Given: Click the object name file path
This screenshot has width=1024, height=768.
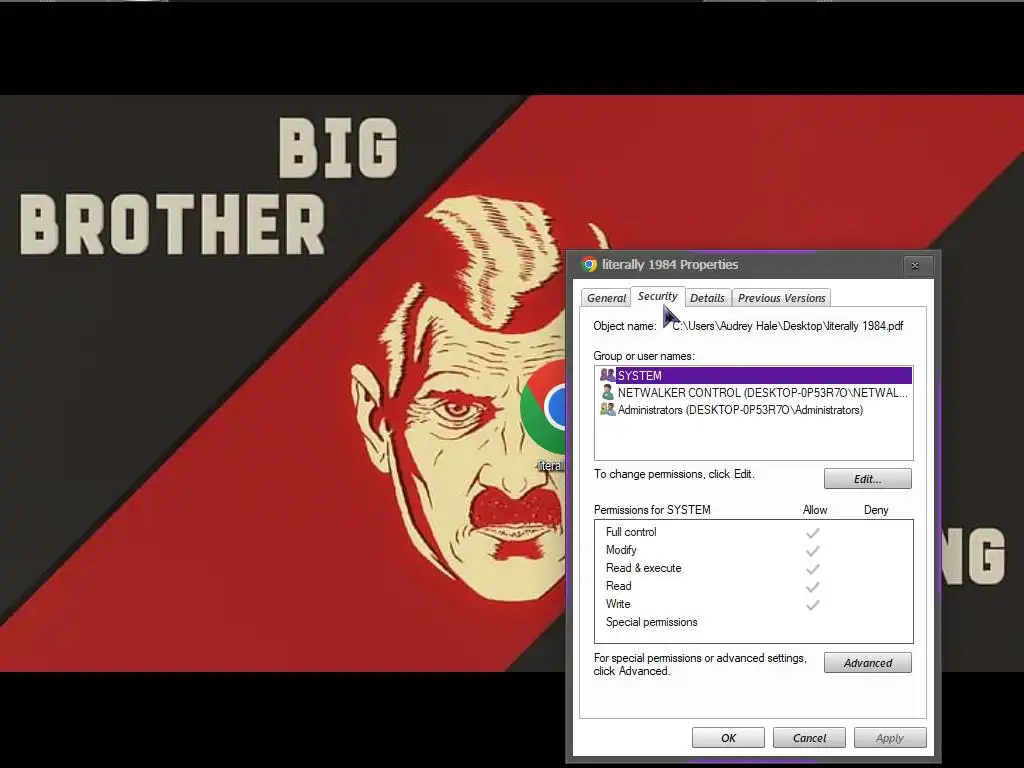Looking at the screenshot, I should tap(788, 326).
